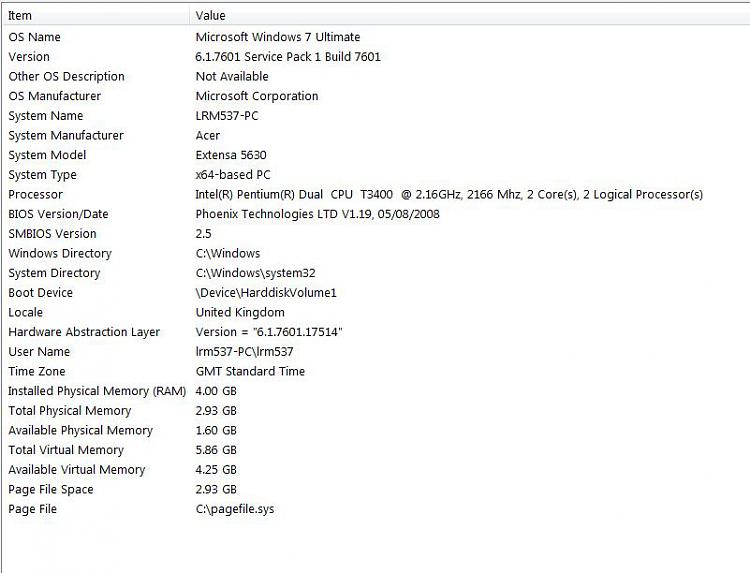Select value C:\Windows

tap(228, 253)
